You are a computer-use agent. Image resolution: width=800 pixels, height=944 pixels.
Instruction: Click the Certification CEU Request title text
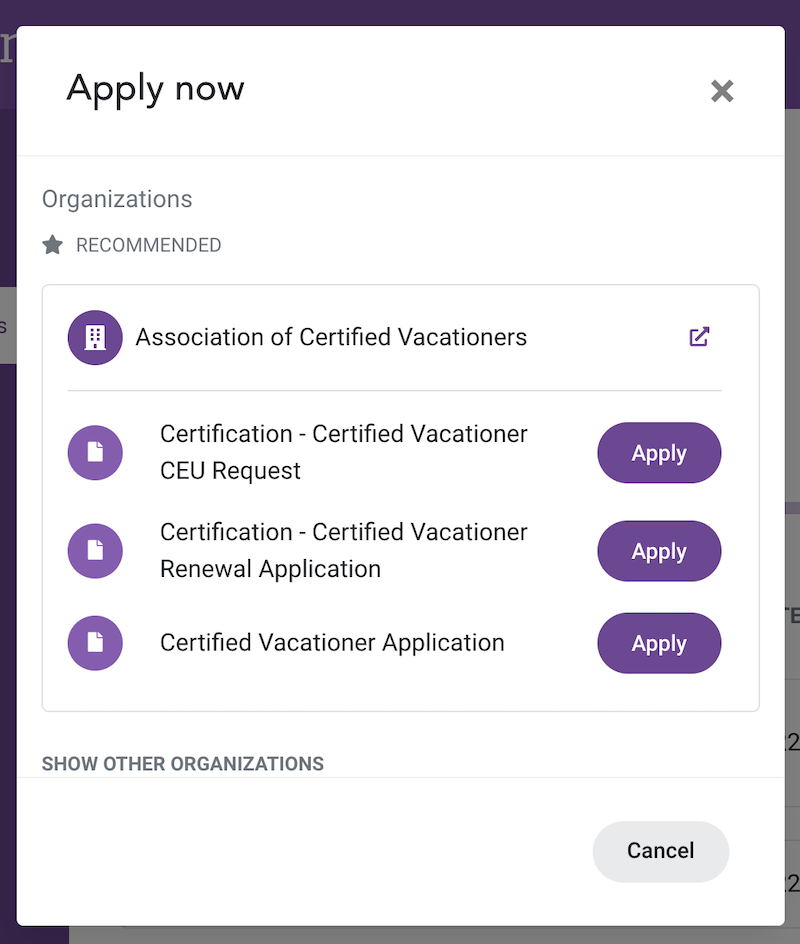click(343, 452)
